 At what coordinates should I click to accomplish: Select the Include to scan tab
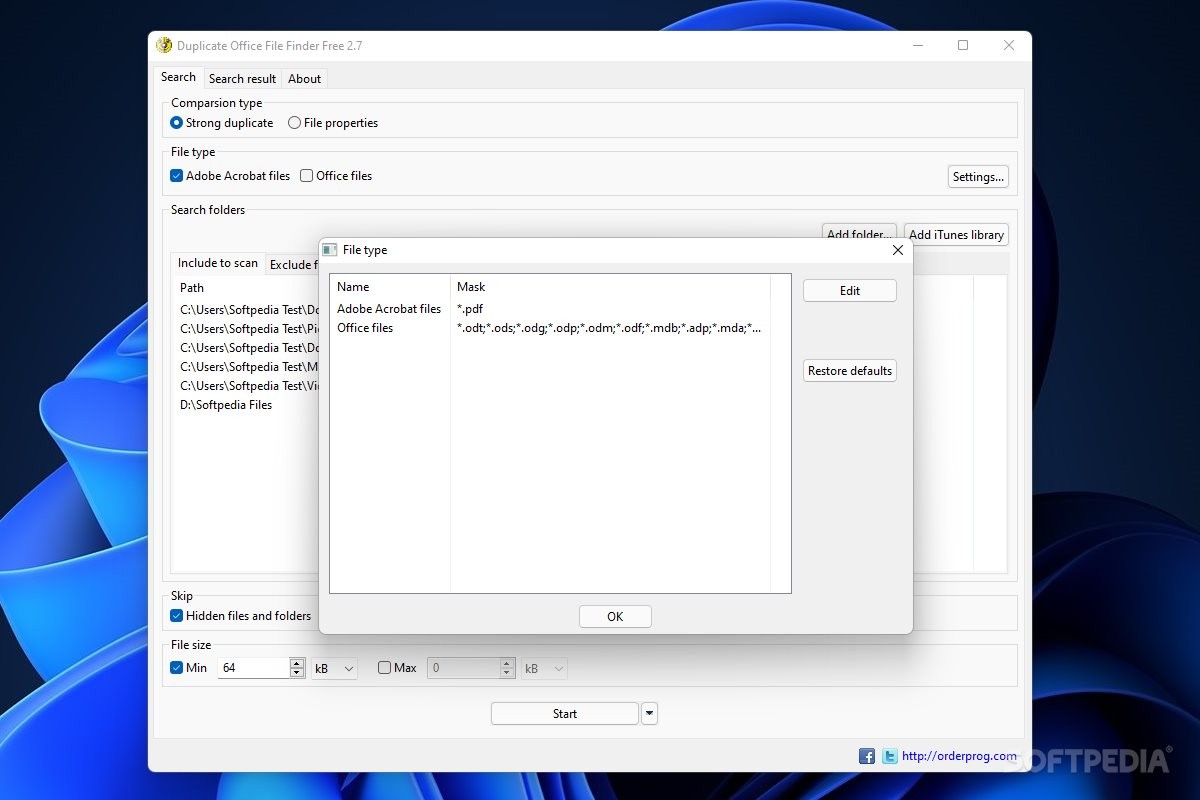click(218, 263)
